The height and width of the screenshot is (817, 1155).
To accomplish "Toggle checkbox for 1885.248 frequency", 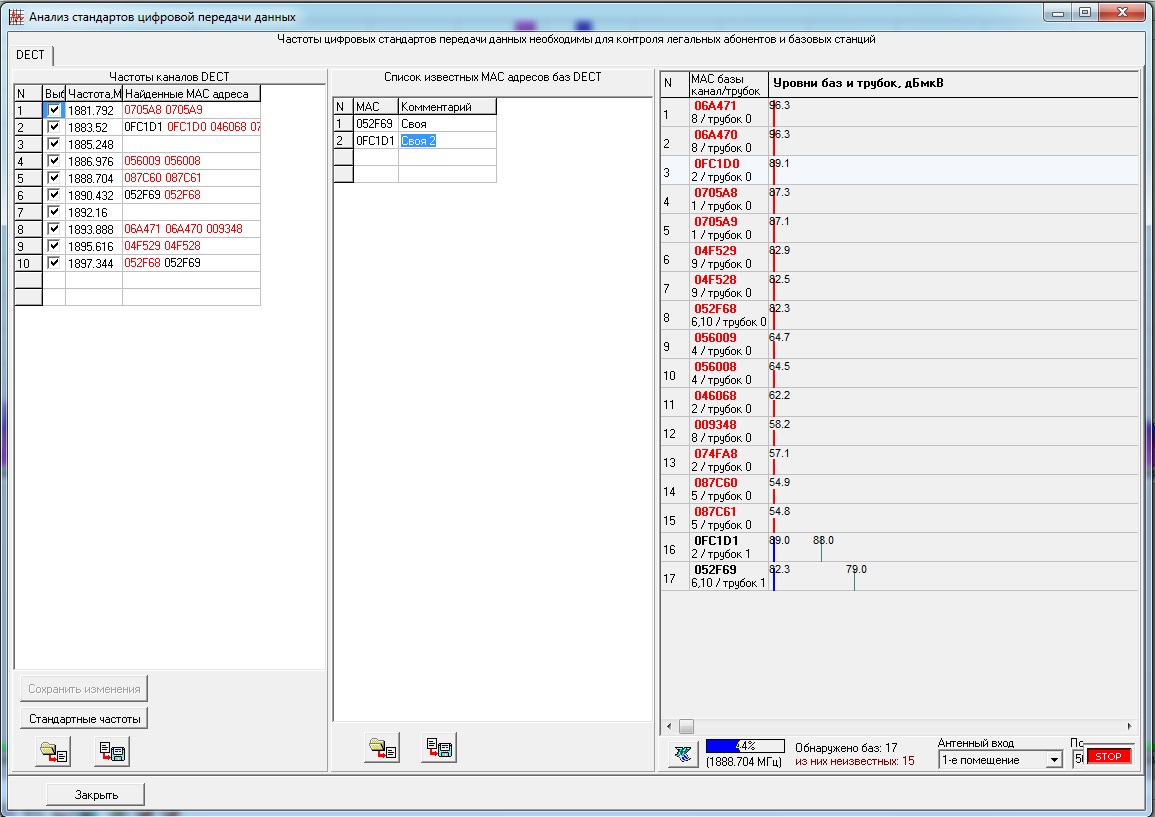I will pos(54,144).
